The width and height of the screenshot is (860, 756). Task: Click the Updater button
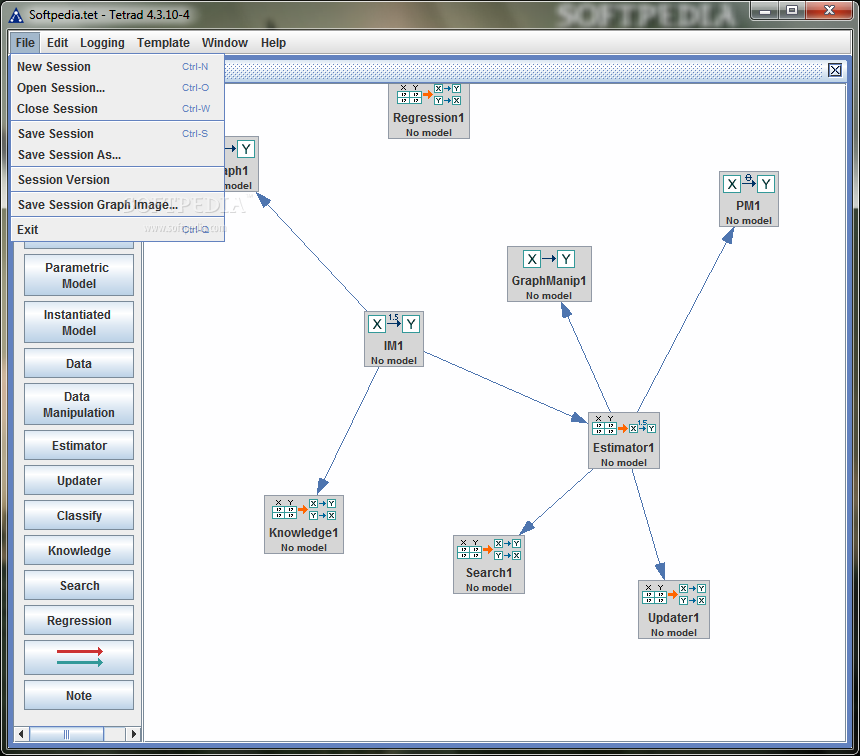[79, 481]
